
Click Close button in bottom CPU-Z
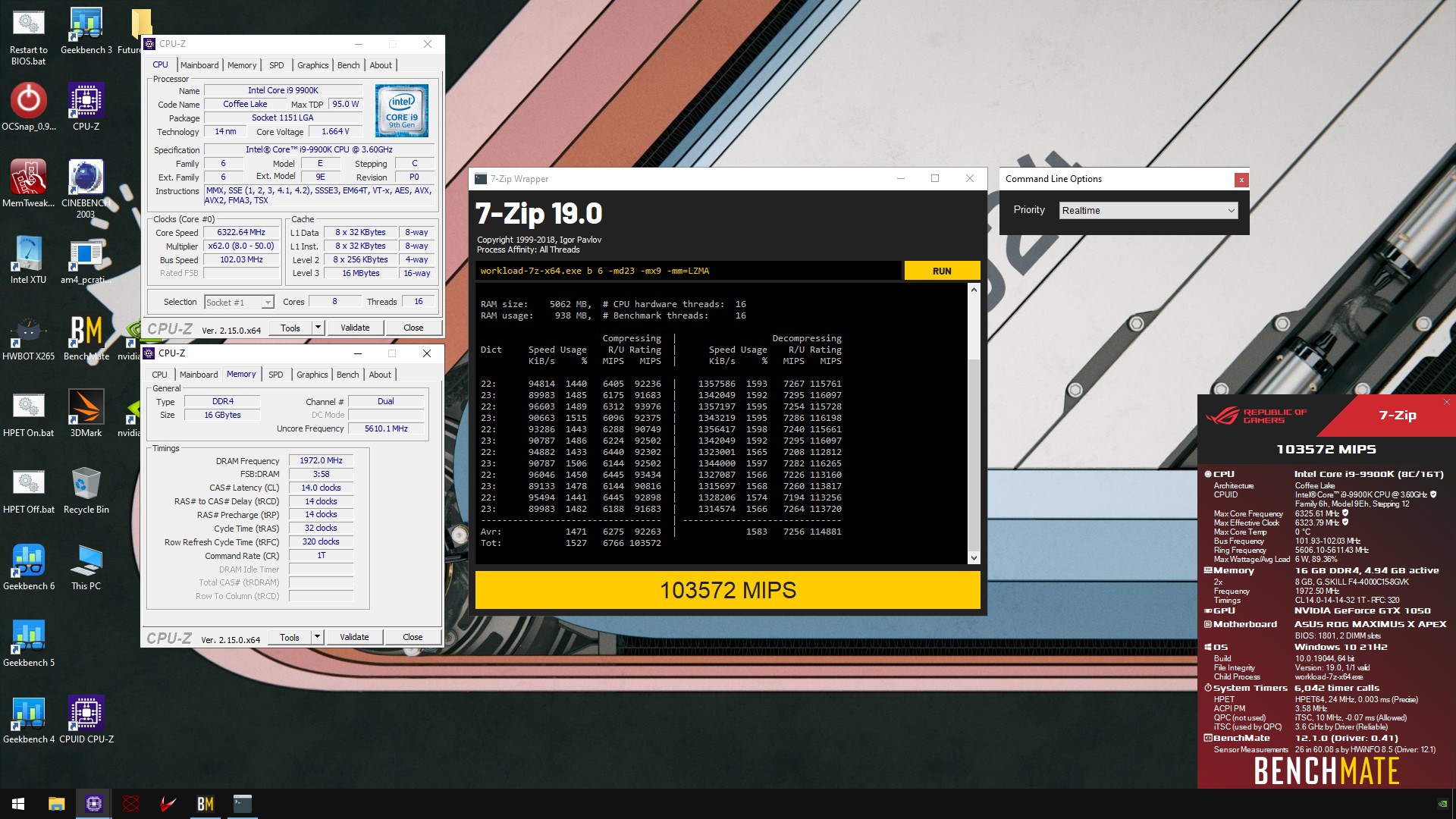click(x=413, y=637)
